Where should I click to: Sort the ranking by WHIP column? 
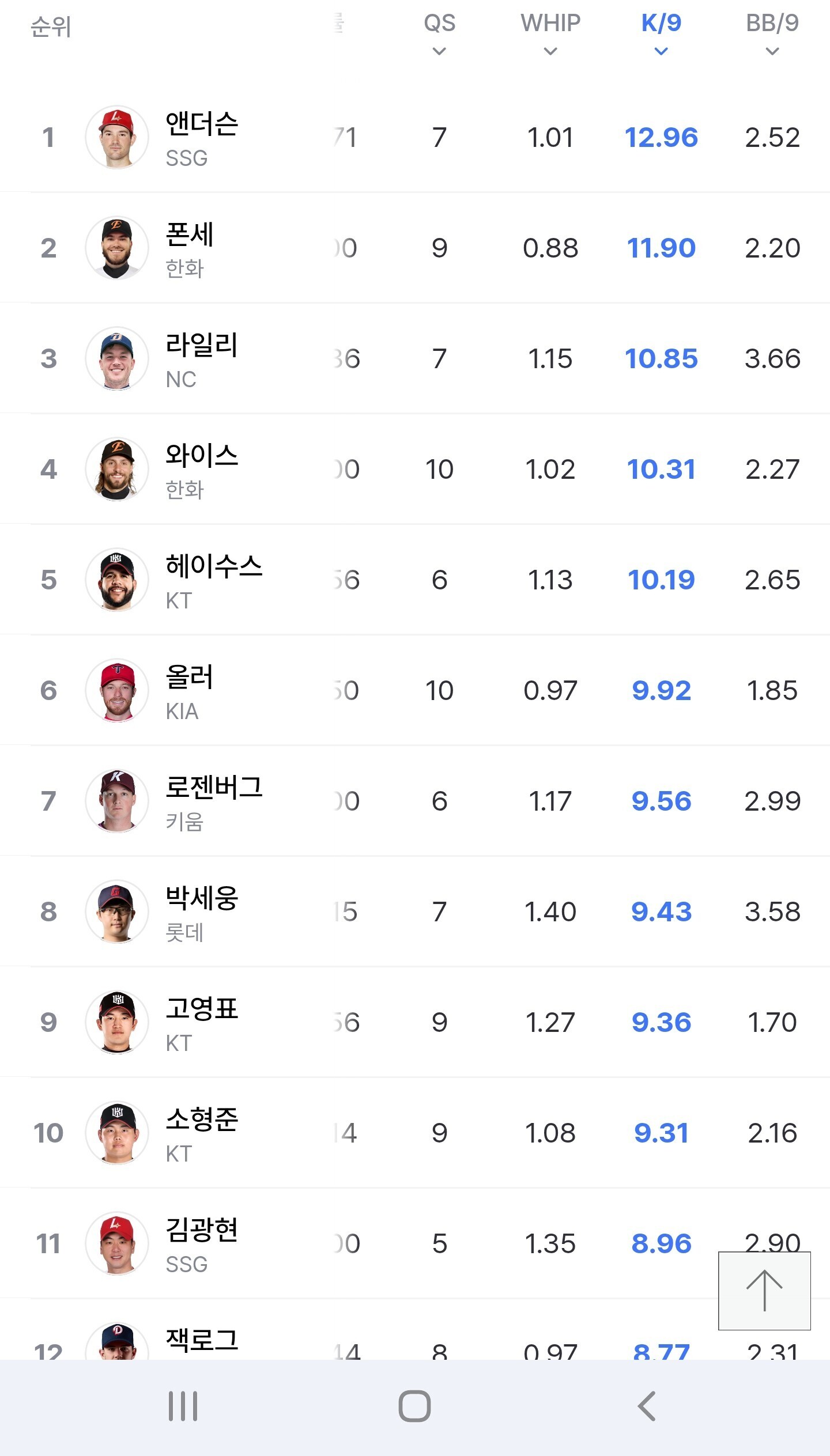pos(550,33)
